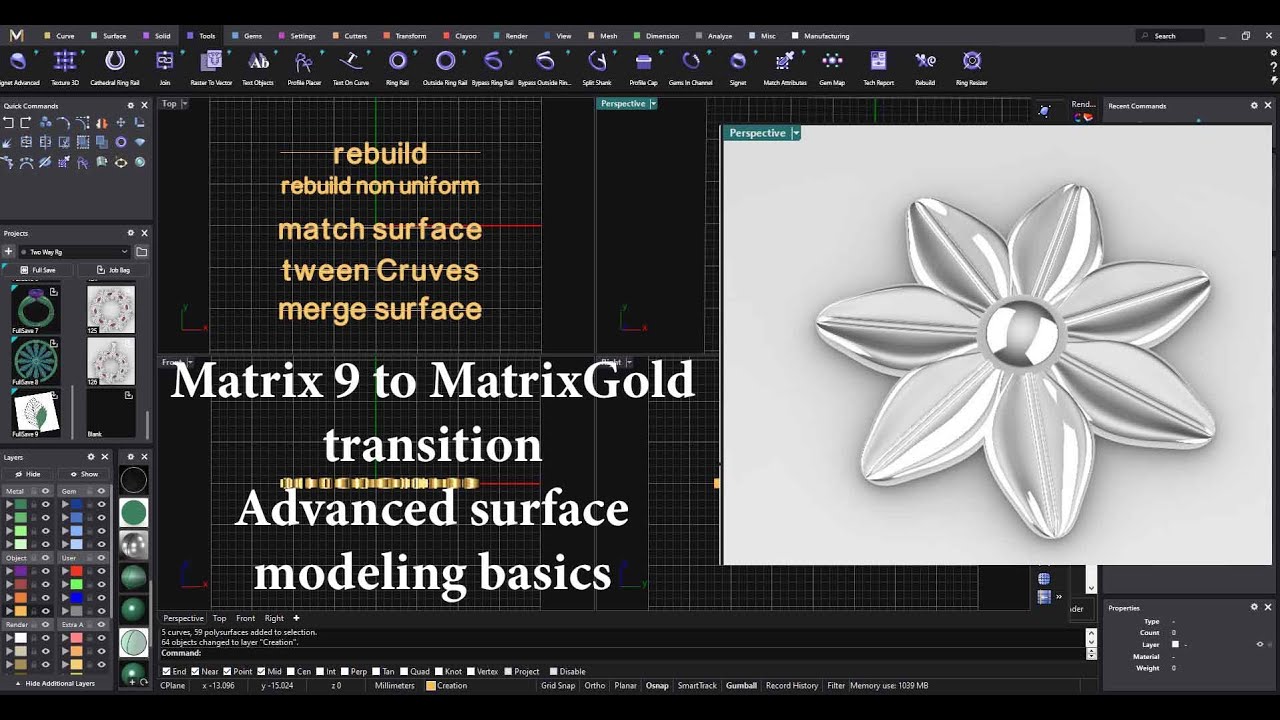Open the Gems menu tab
The image size is (1280, 720).
pos(247,36)
